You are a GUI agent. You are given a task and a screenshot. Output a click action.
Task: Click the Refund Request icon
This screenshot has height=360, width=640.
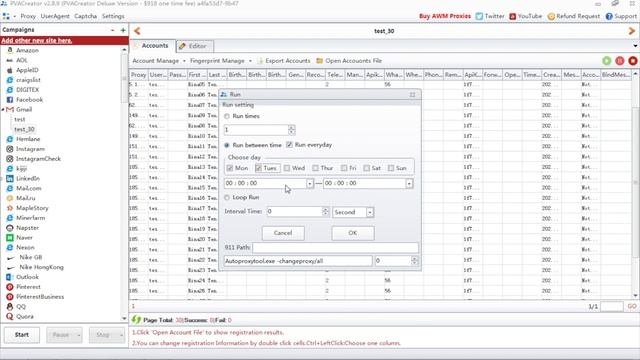551,16
